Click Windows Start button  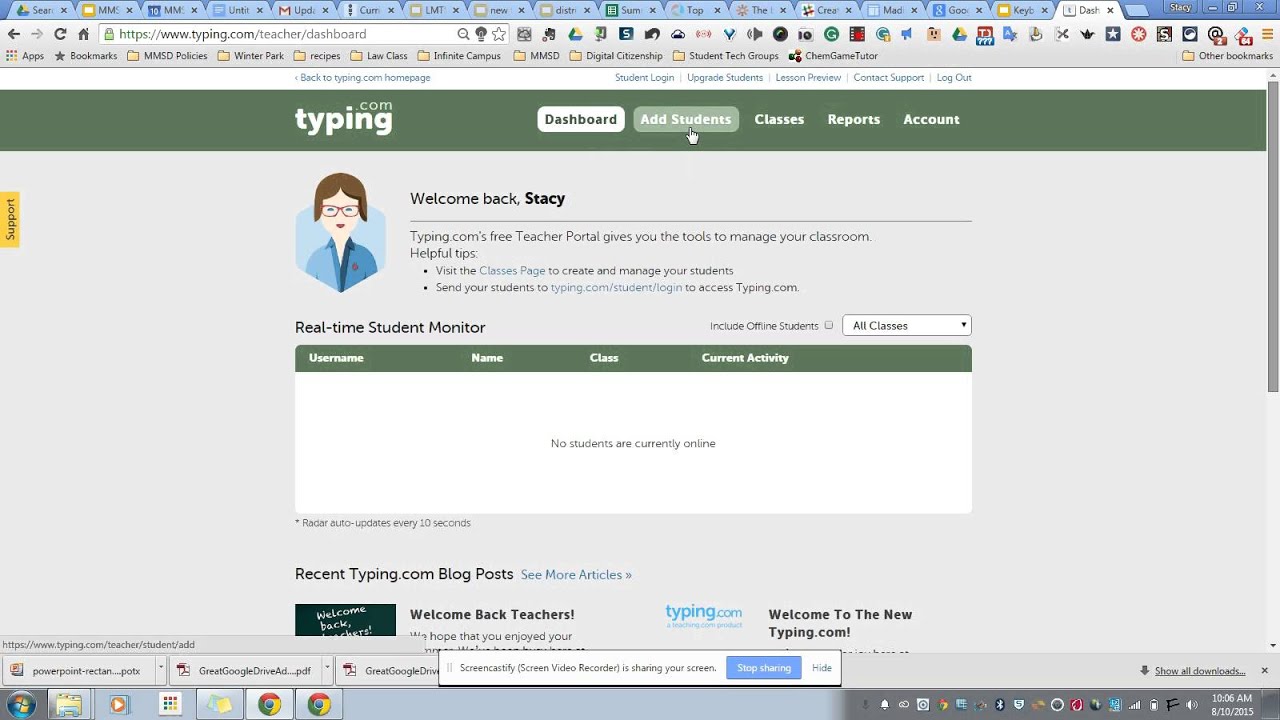tap(20, 704)
